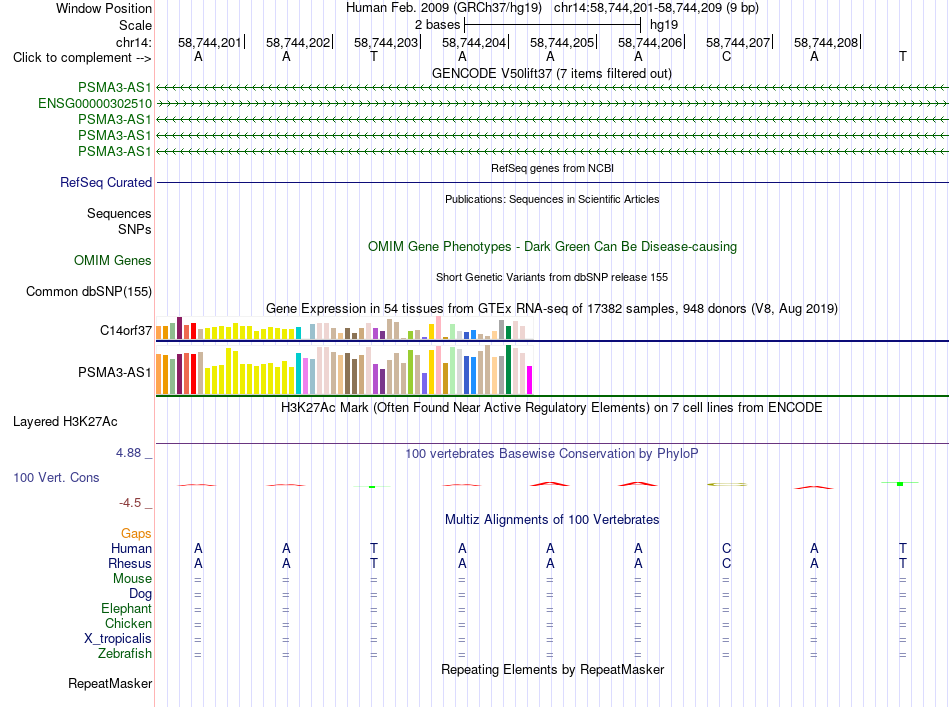The height and width of the screenshot is (707, 950).
Task: Click the '2 bases' scale label
Action: [437, 25]
